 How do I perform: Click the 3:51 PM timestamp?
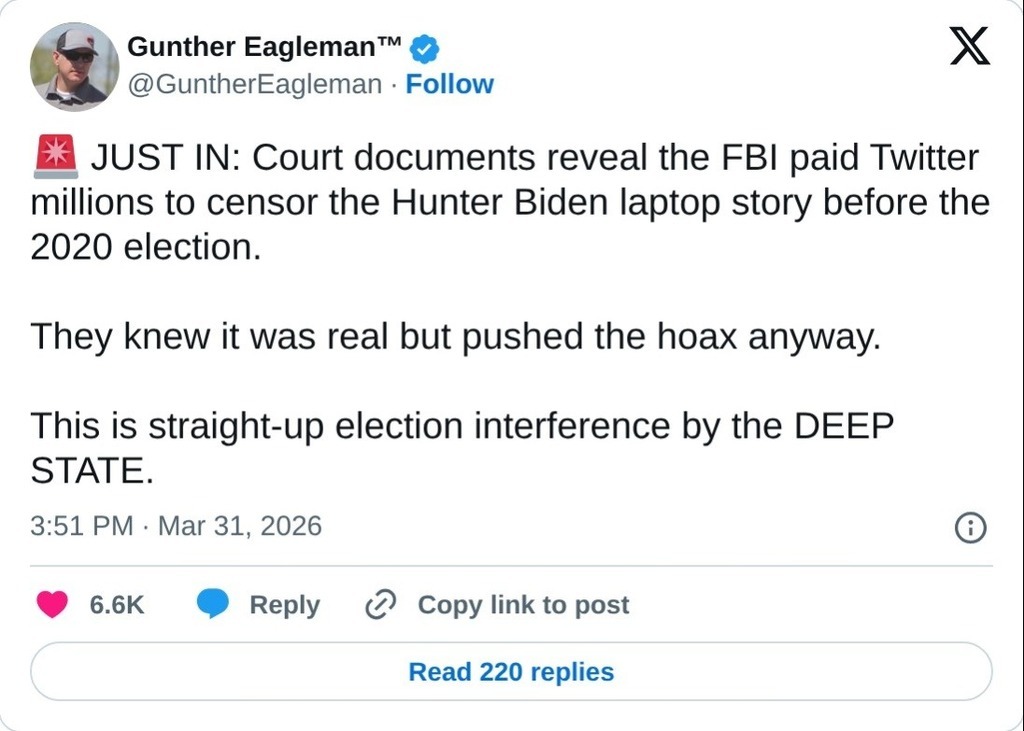[x=82, y=526]
